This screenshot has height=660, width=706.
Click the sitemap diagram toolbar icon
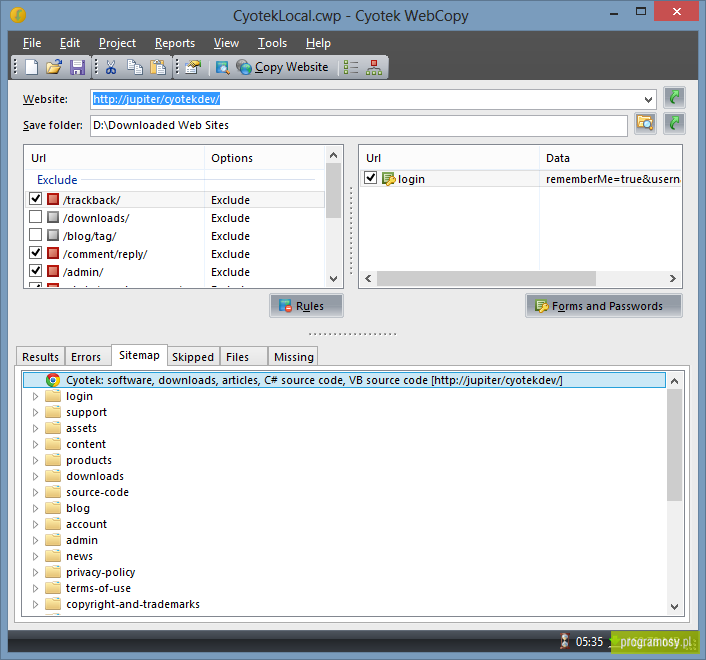[x=374, y=67]
